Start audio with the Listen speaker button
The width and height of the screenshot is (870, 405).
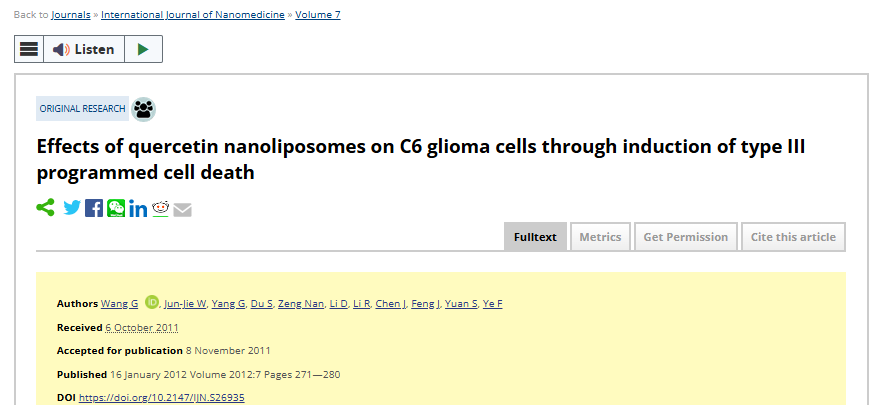point(84,49)
